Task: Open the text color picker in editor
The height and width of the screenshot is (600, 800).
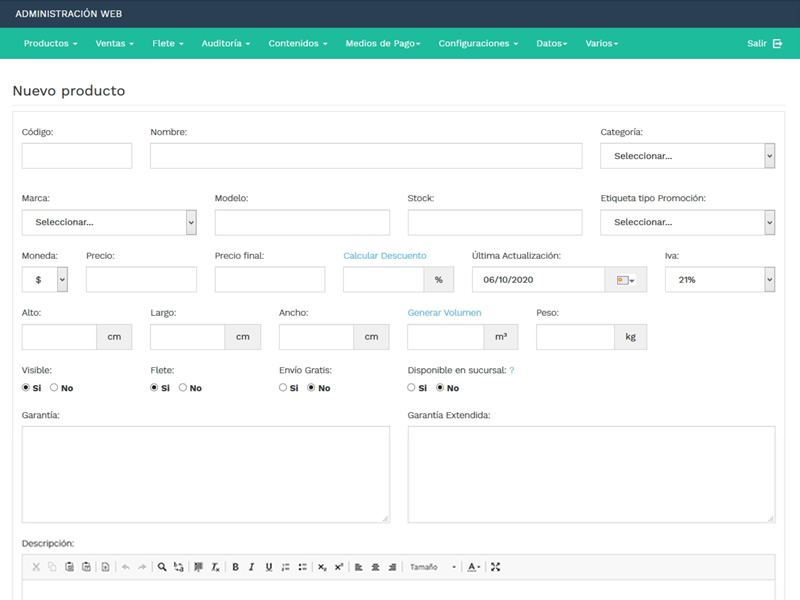Action: pyautogui.click(x=474, y=567)
